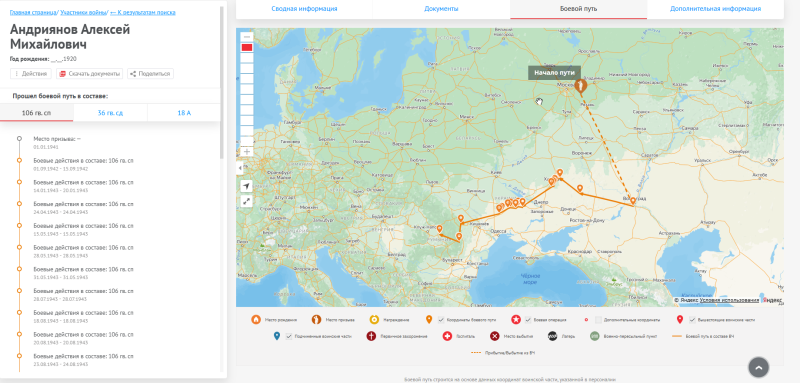Open the 'Поделиться' share menu

[x=151, y=74]
